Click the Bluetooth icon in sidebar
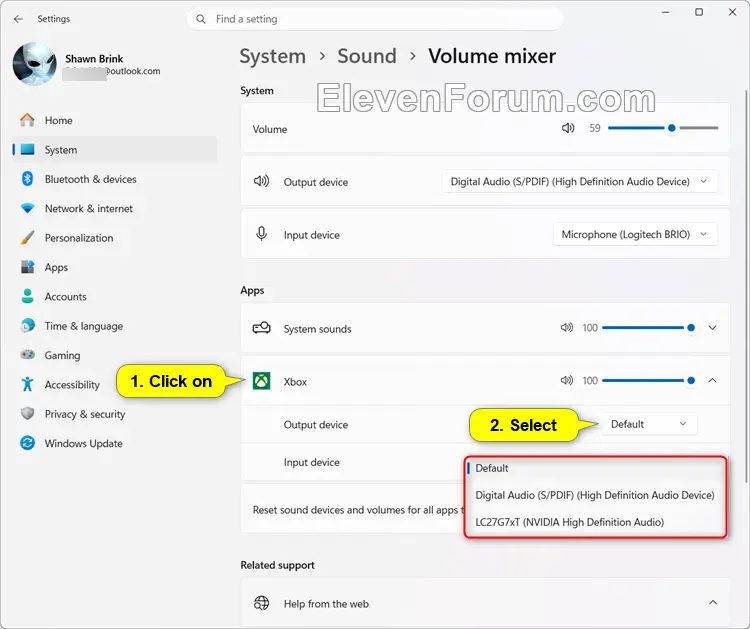 pos(27,179)
